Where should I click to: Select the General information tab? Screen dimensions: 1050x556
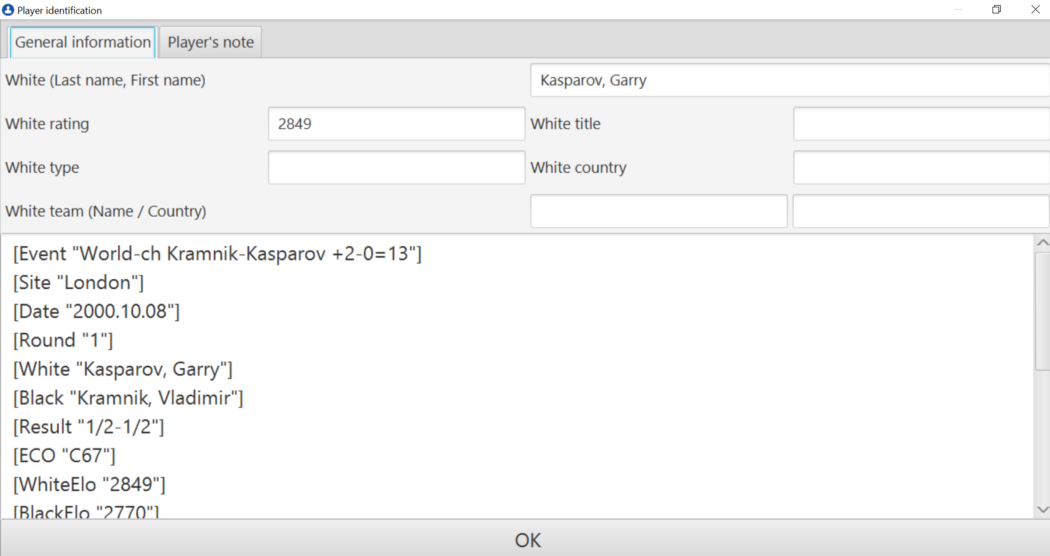point(82,42)
